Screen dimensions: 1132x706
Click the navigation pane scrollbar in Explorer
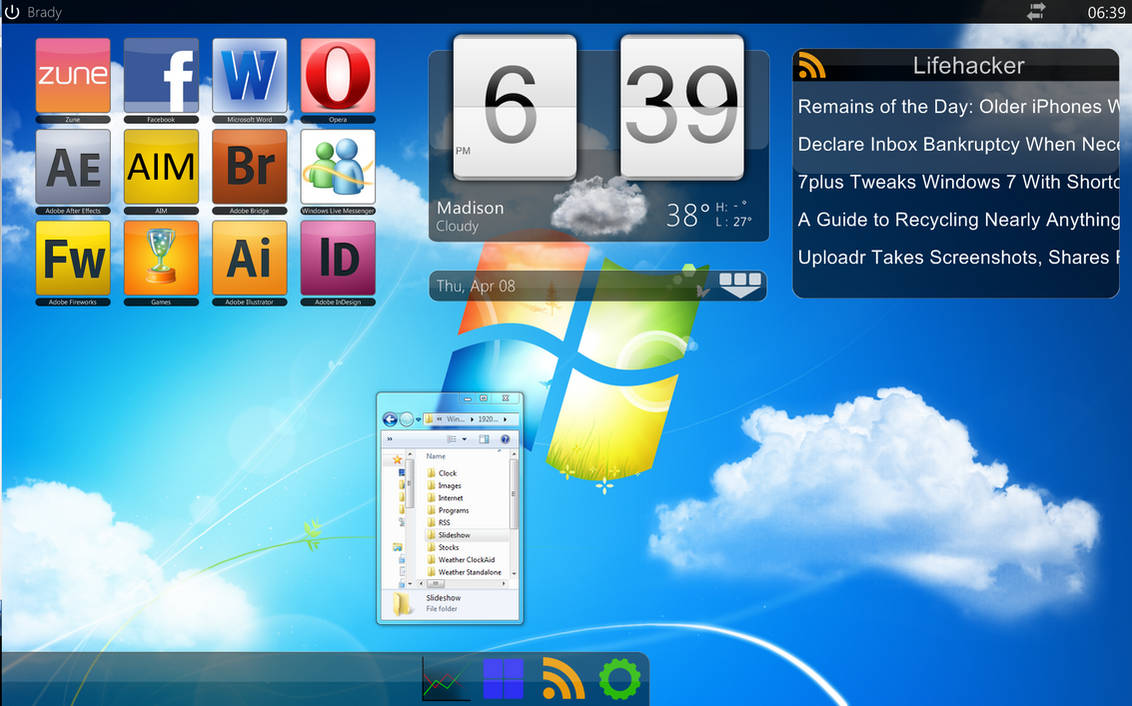(x=409, y=482)
